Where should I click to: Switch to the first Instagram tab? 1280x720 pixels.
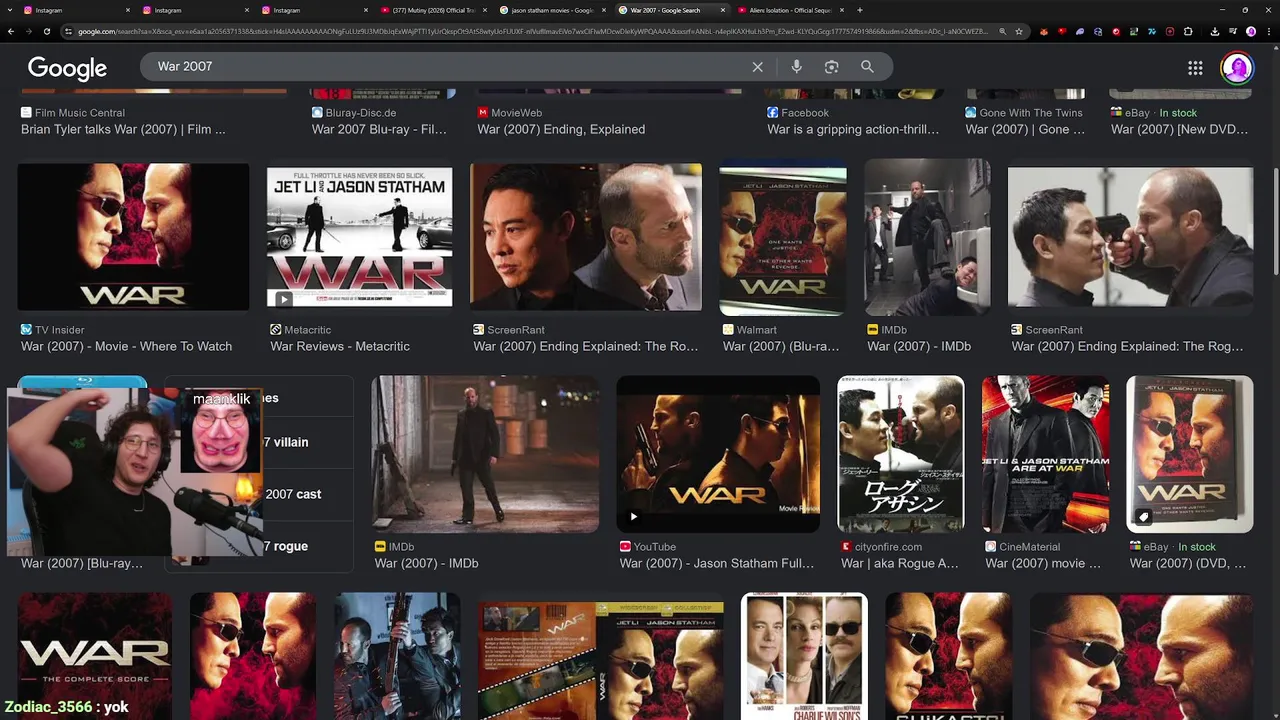point(75,10)
